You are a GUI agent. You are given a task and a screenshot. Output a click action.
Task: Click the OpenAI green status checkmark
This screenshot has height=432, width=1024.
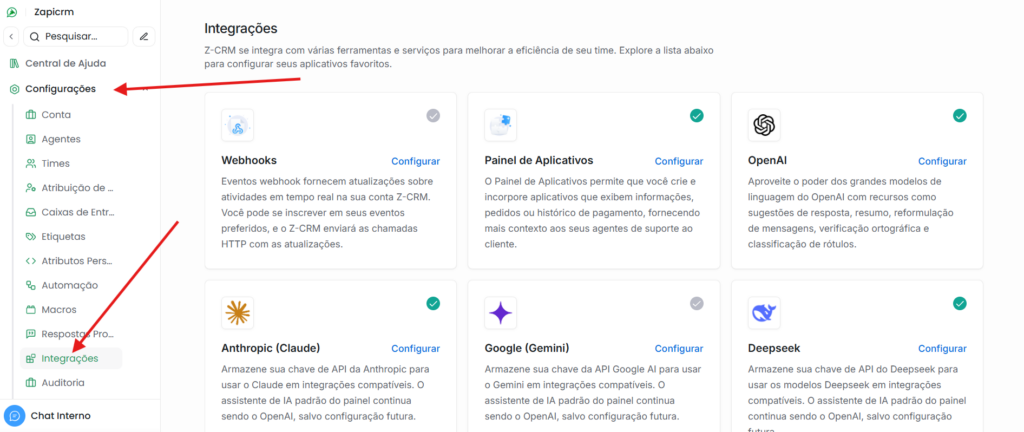pyautogui.click(x=960, y=116)
